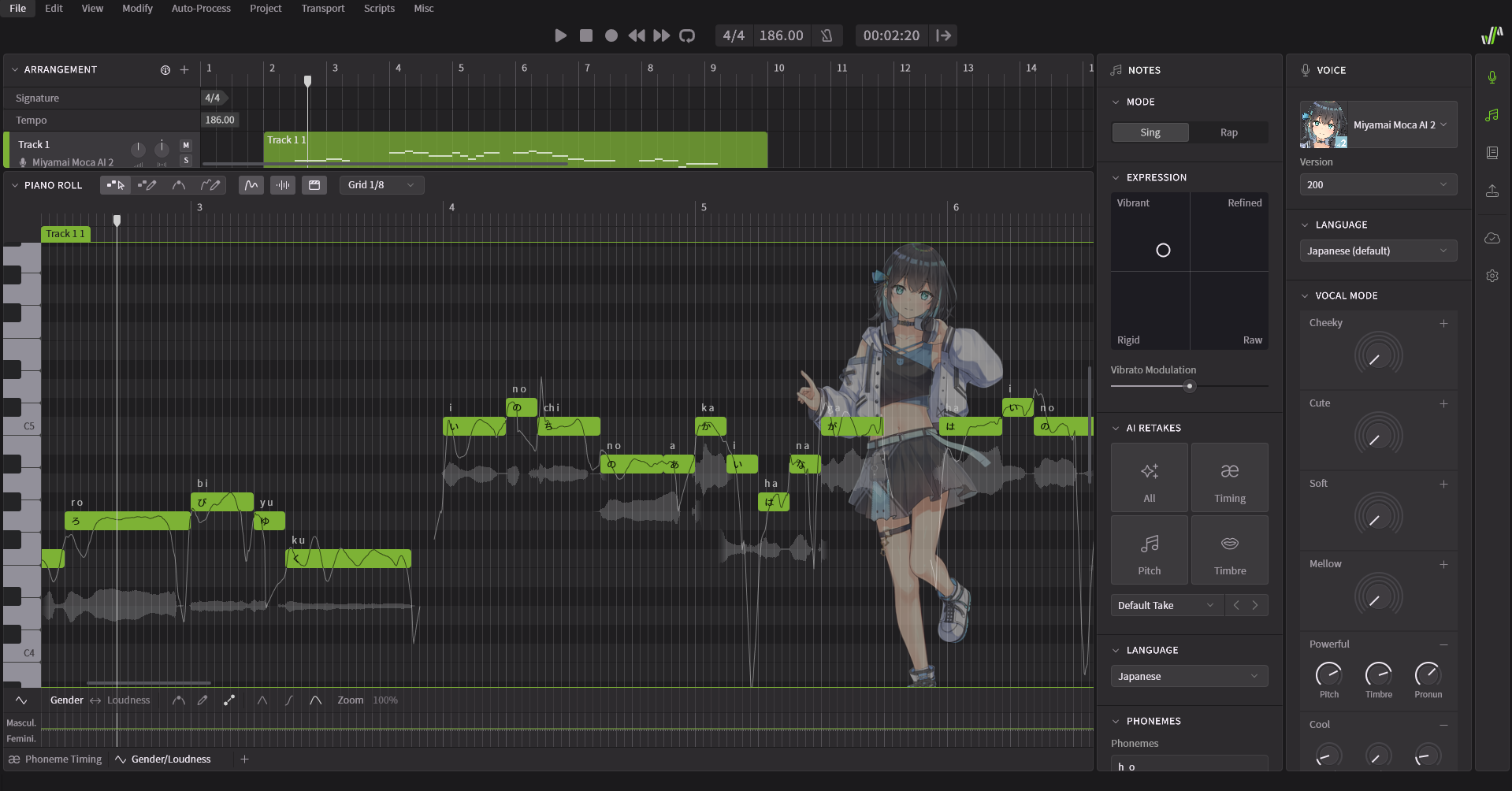
Task: Open the Default Take dropdown
Action: [1167, 605]
